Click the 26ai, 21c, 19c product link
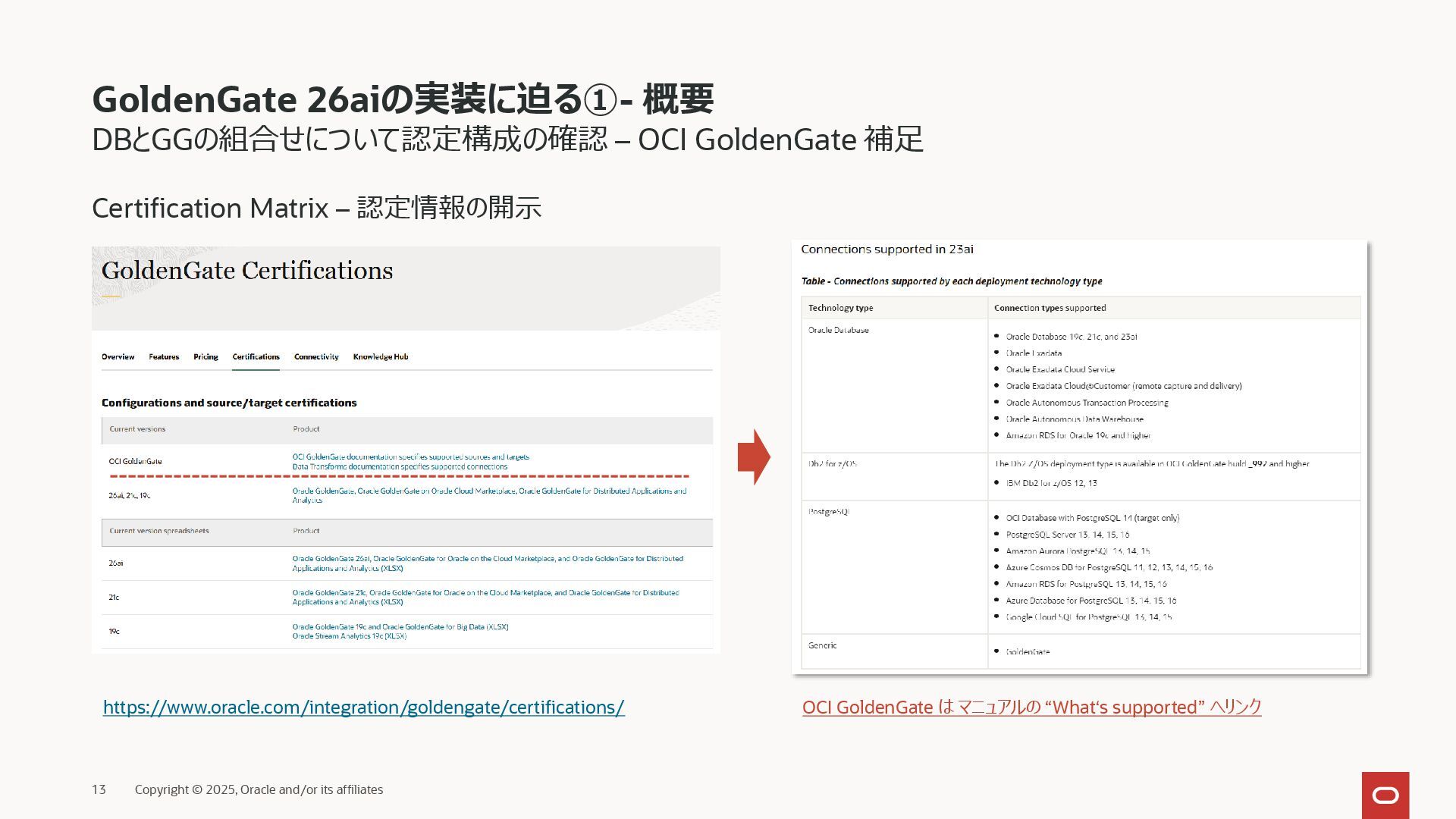 [488, 491]
